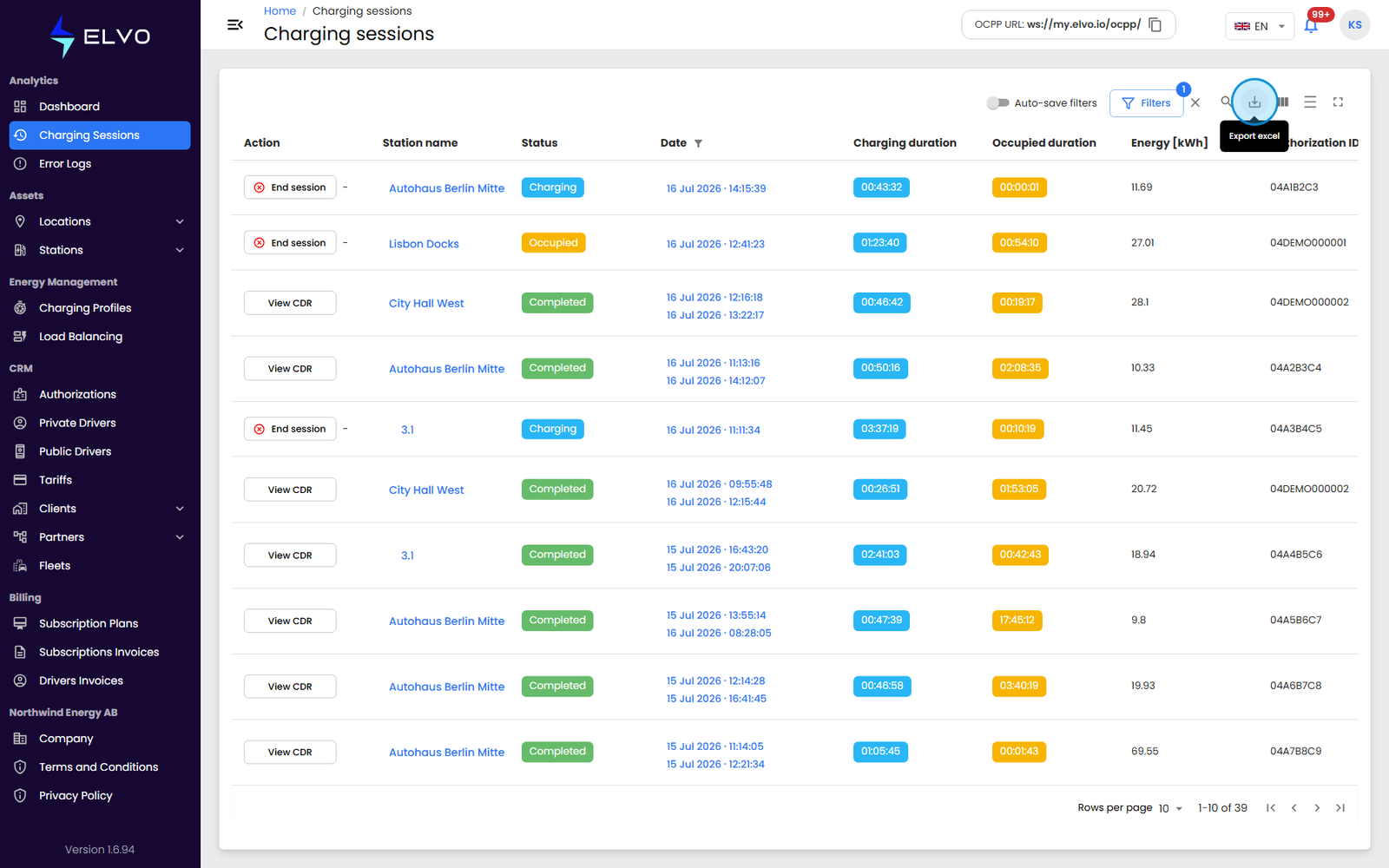Jump to last page of results
The image size is (1389, 868).
tap(1340, 808)
